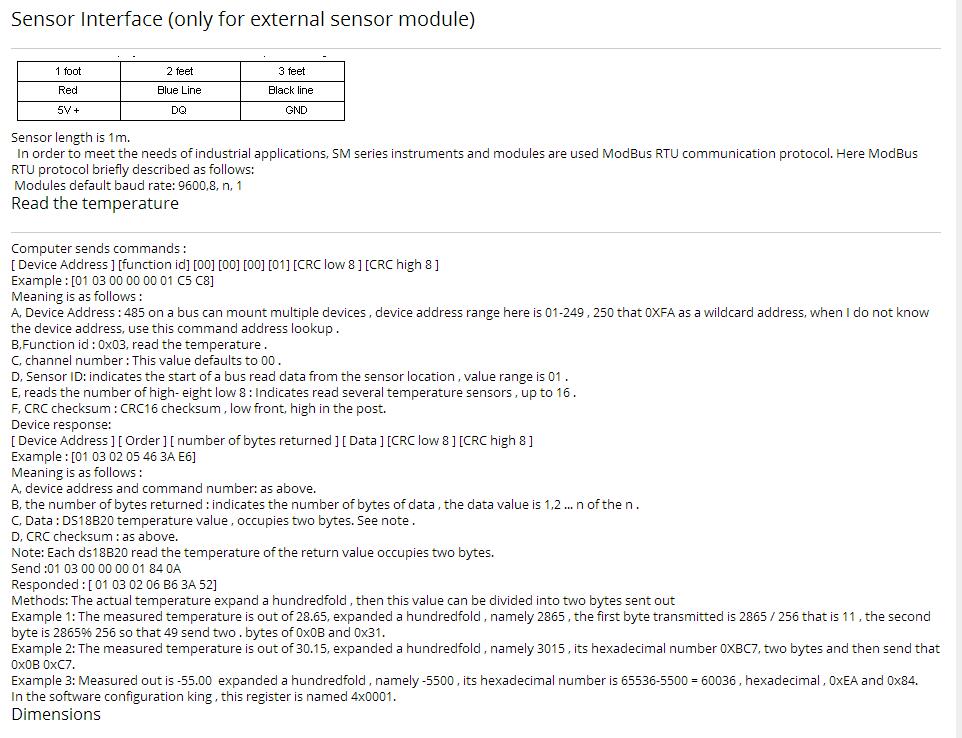Click the DQ pin cell
This screenshot has height=738, width=962.
[180, 110]
